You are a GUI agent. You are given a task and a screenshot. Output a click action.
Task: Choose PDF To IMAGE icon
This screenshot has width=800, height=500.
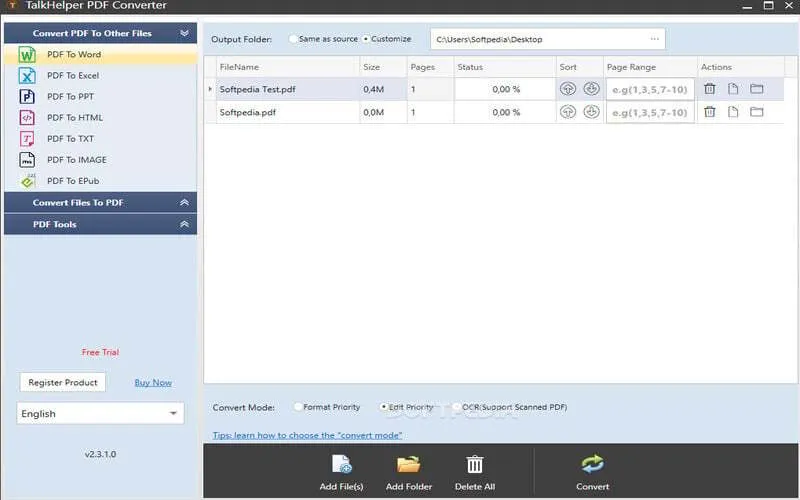point(27,160)
